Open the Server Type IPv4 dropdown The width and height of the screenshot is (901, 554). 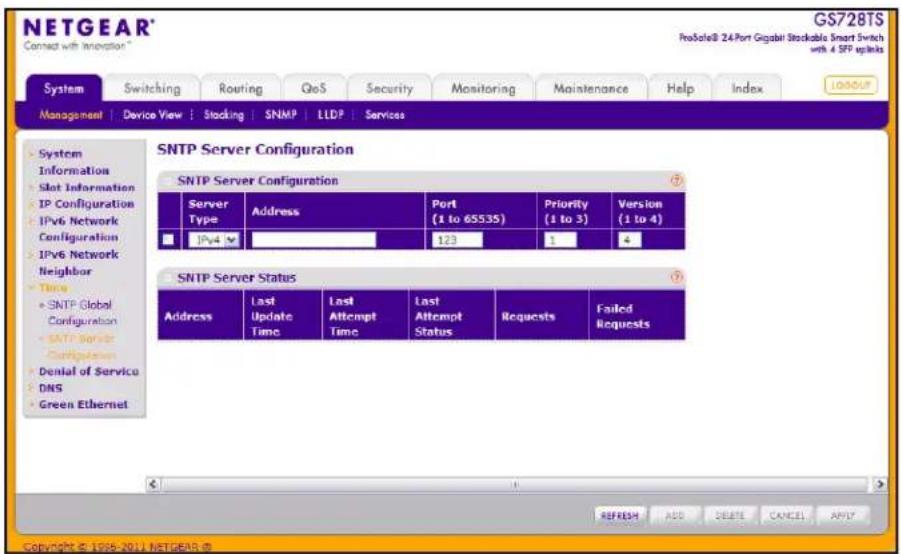[214, 240]
